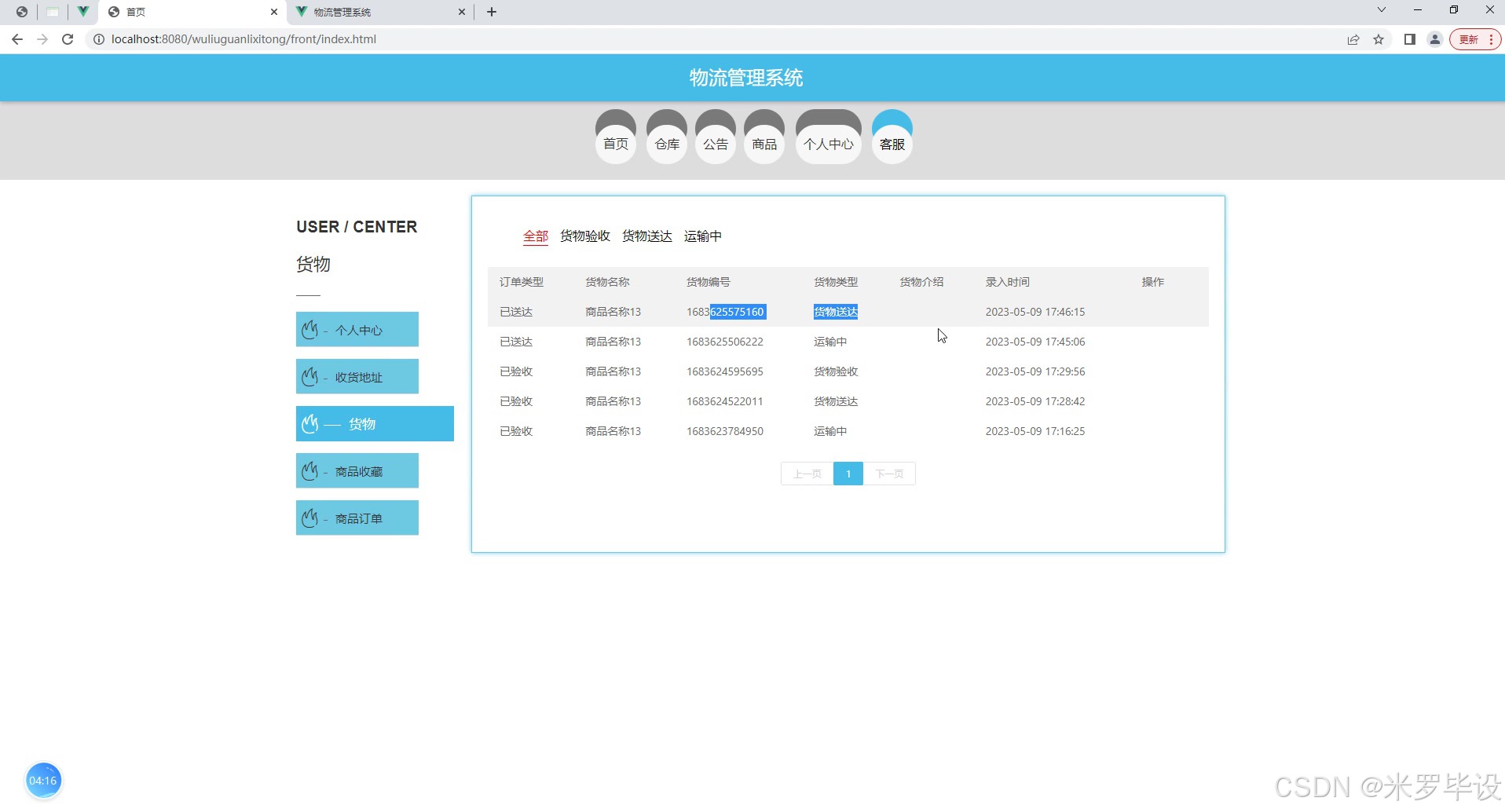Screen dimensions: 1505x812
Task: Click the 物流管理系统 page title
Action: [746, 78]
